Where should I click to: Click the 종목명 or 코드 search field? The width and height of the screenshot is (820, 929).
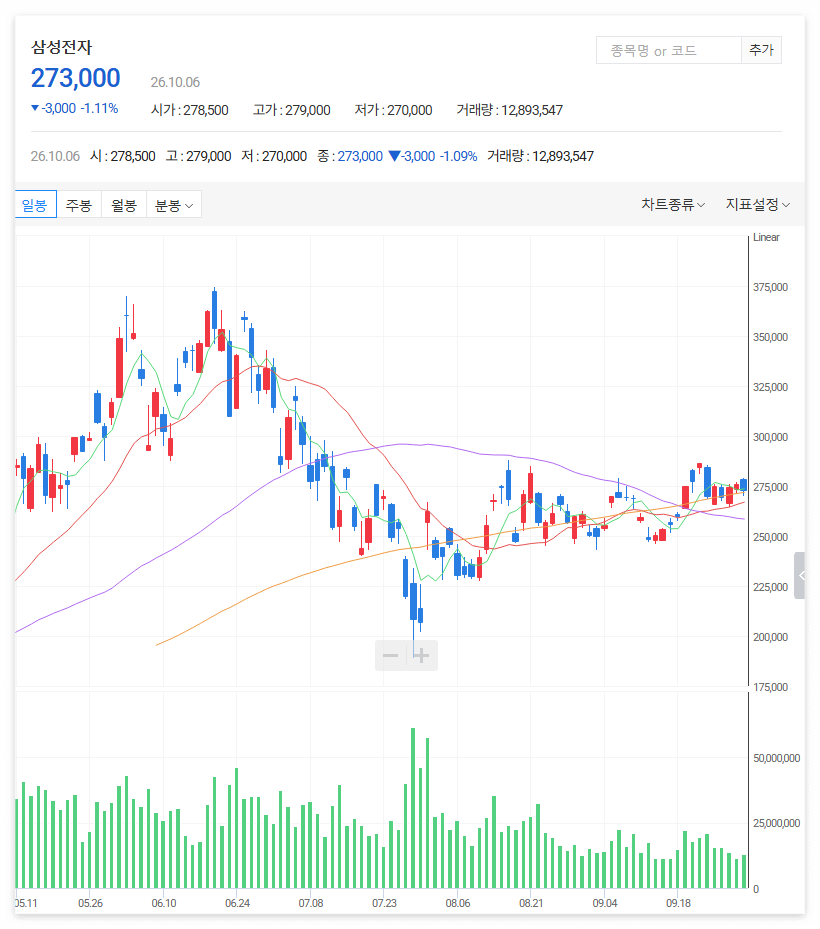pos(669,50)
